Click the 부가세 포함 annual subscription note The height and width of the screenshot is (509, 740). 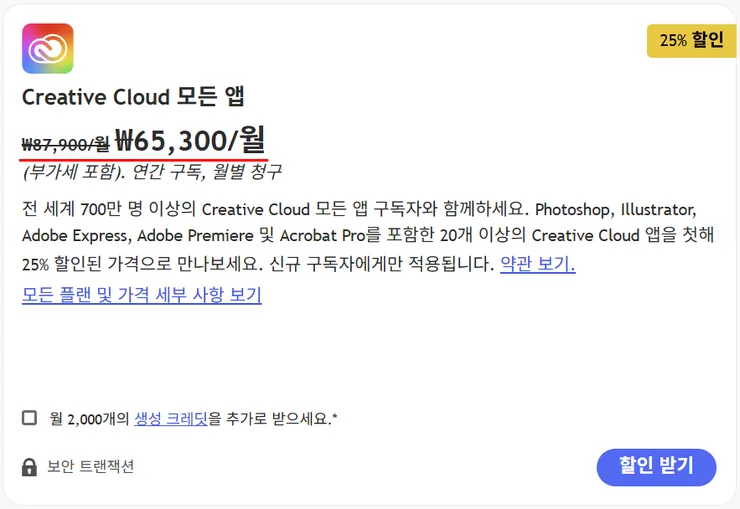(152, 171)
